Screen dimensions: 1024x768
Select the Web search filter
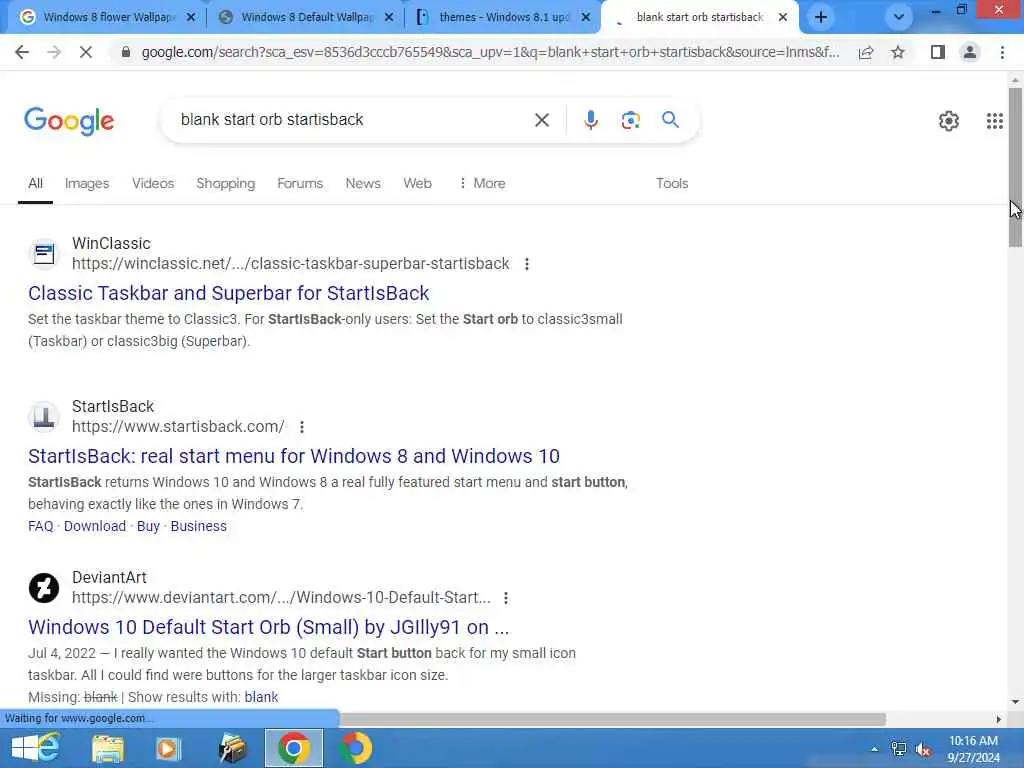[417, 184]
